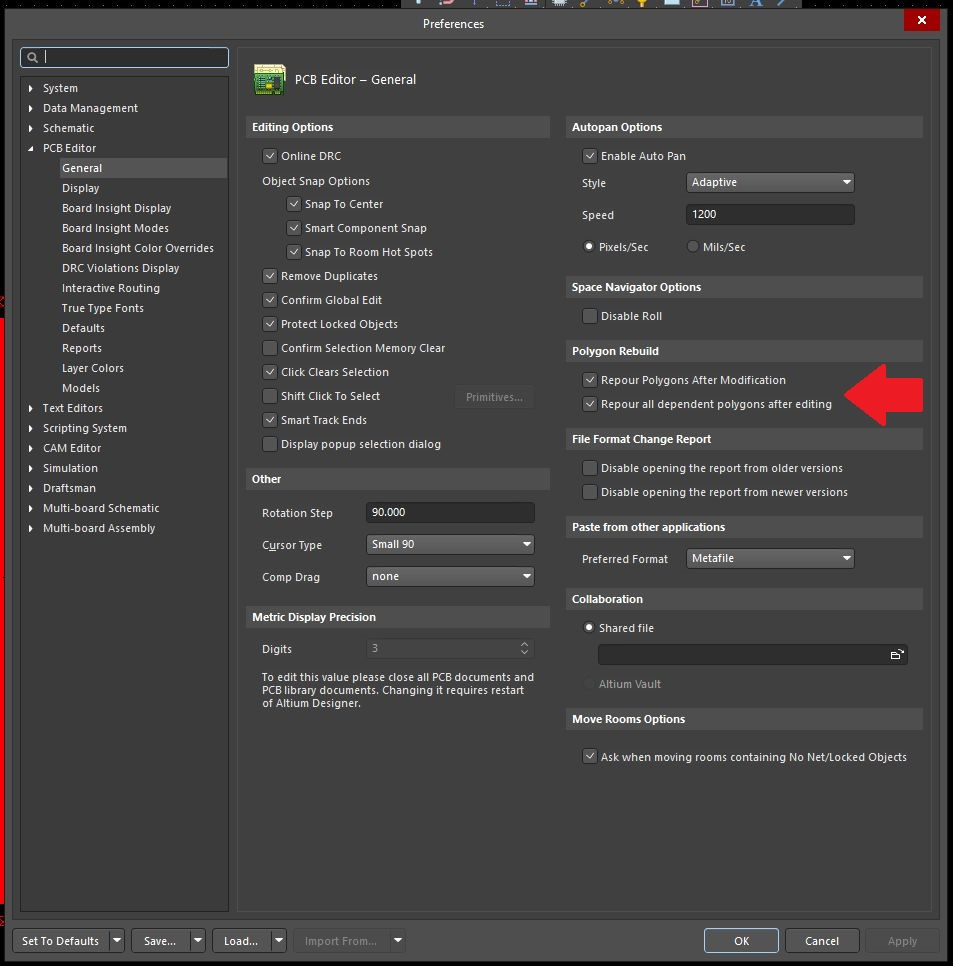This screenshot has height=966, width=953.
Task: Expand the CAM Editor node
Action: [31, 448]
